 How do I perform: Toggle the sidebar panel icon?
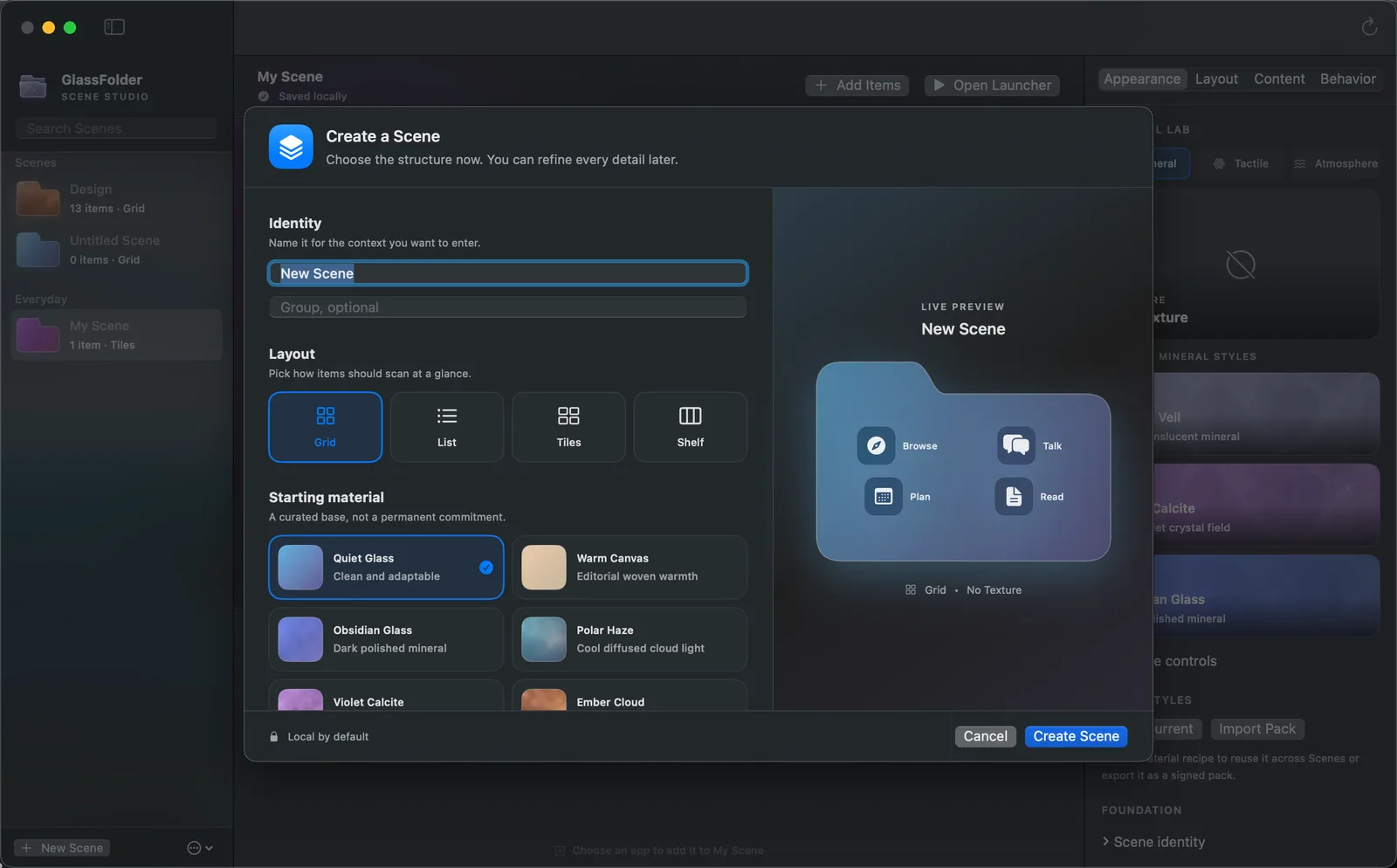click(x=114, y=27)
